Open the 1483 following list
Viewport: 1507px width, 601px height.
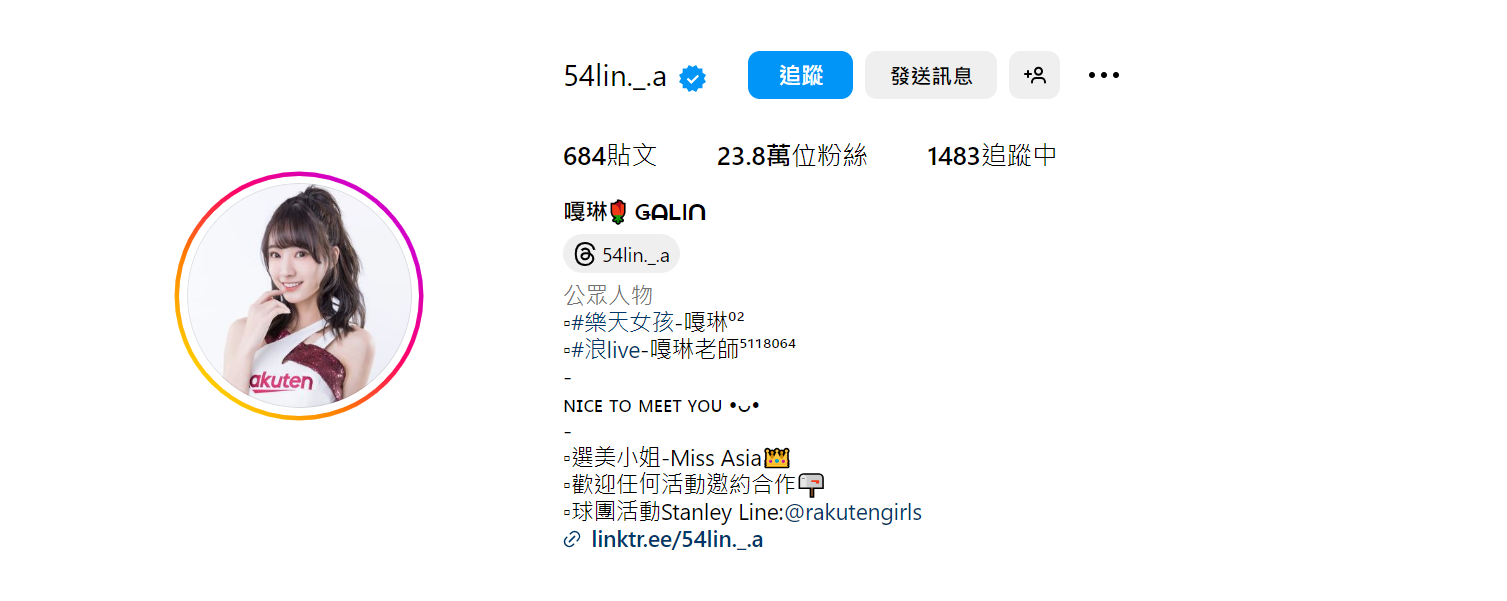tap(992, 156)
